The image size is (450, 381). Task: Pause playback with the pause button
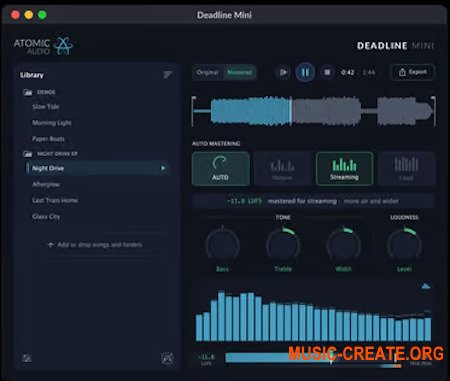click(x=305, y=72)
